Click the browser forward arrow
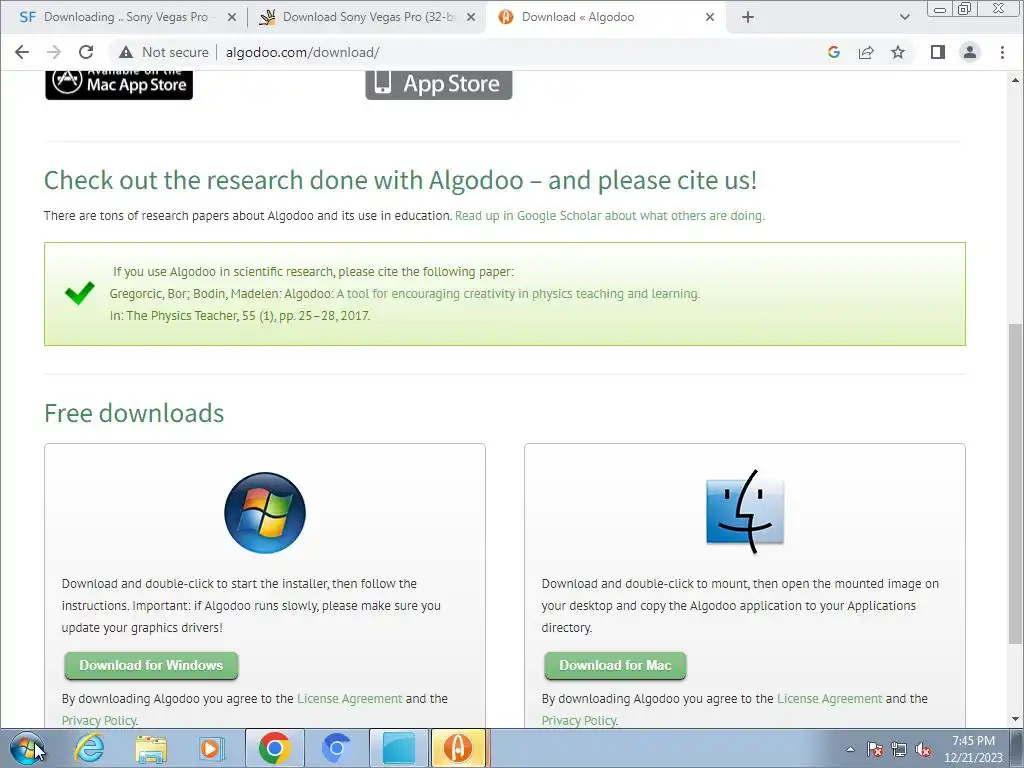The width and height of the screenshot is (1024, 768). [54, 52]
